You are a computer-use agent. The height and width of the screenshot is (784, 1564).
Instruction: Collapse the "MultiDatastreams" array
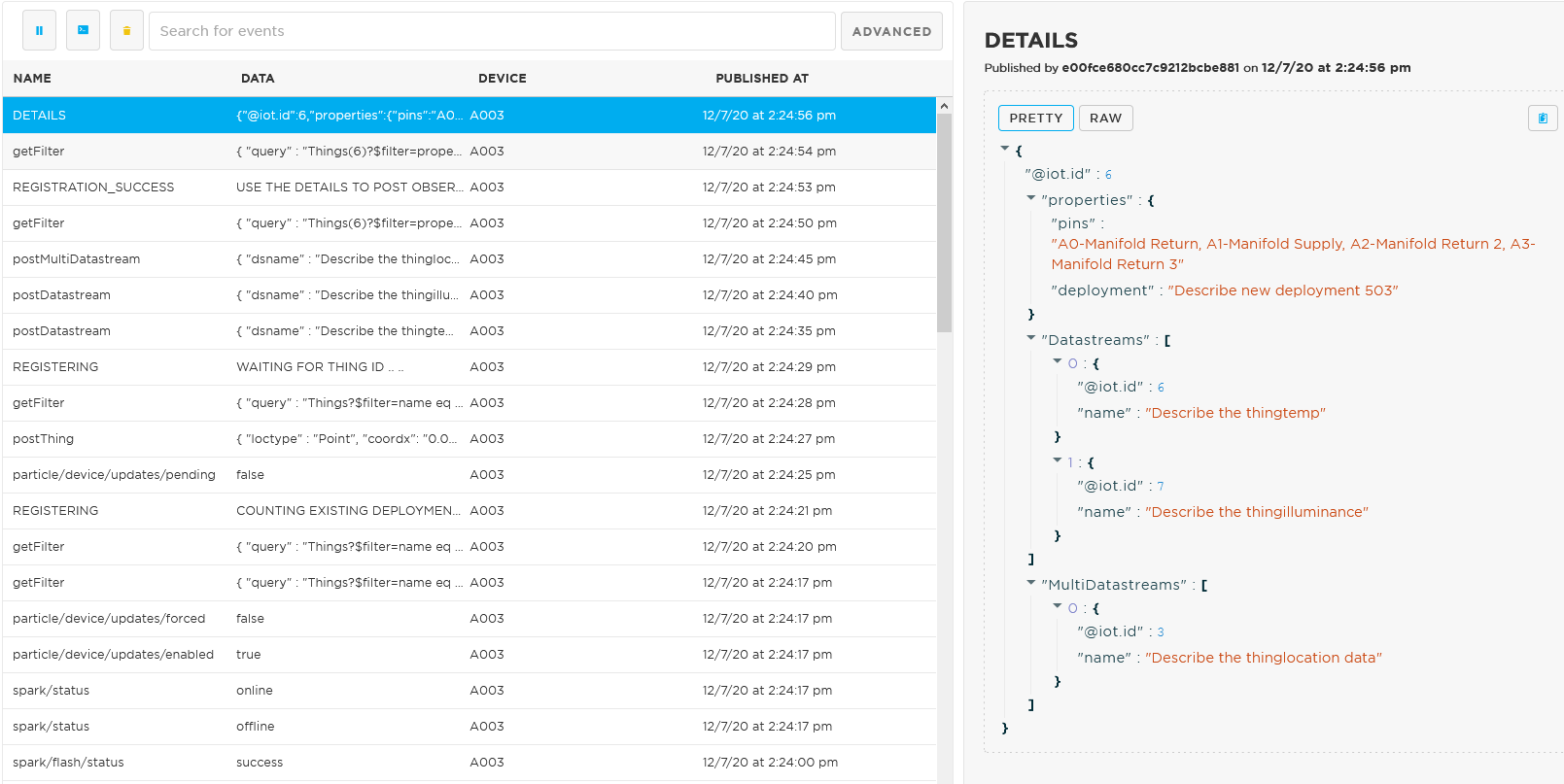pos(1031,583)
